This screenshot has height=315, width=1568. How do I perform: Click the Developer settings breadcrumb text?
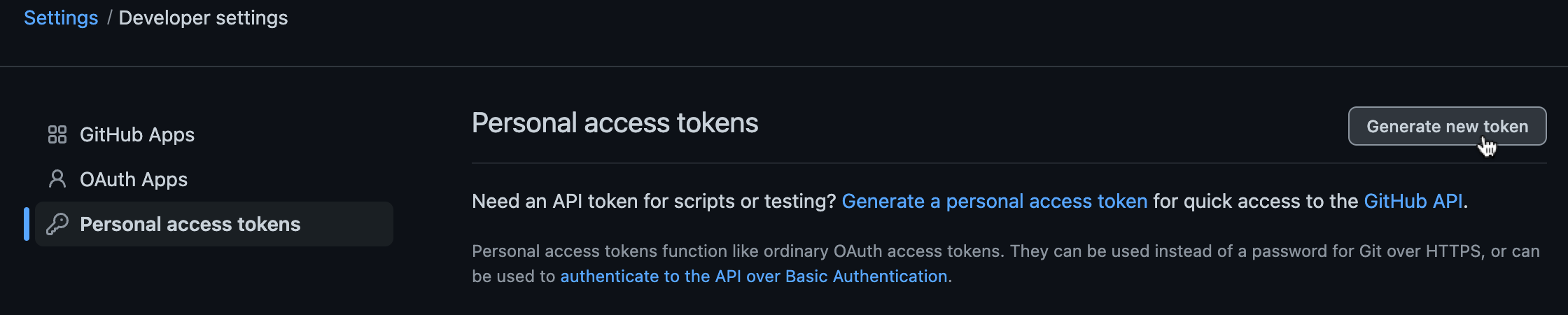point(203,18)
